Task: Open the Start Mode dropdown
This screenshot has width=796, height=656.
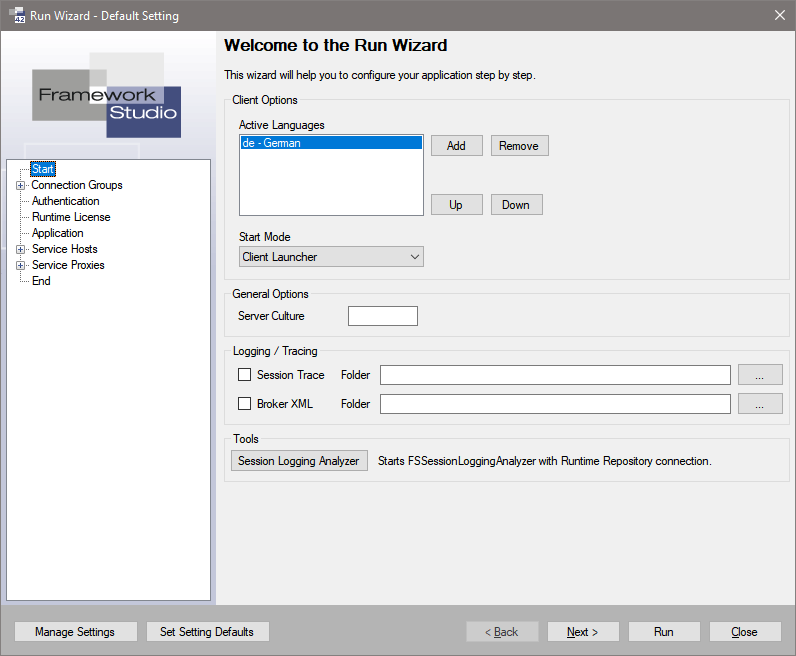Action: [x=331, y=257]
